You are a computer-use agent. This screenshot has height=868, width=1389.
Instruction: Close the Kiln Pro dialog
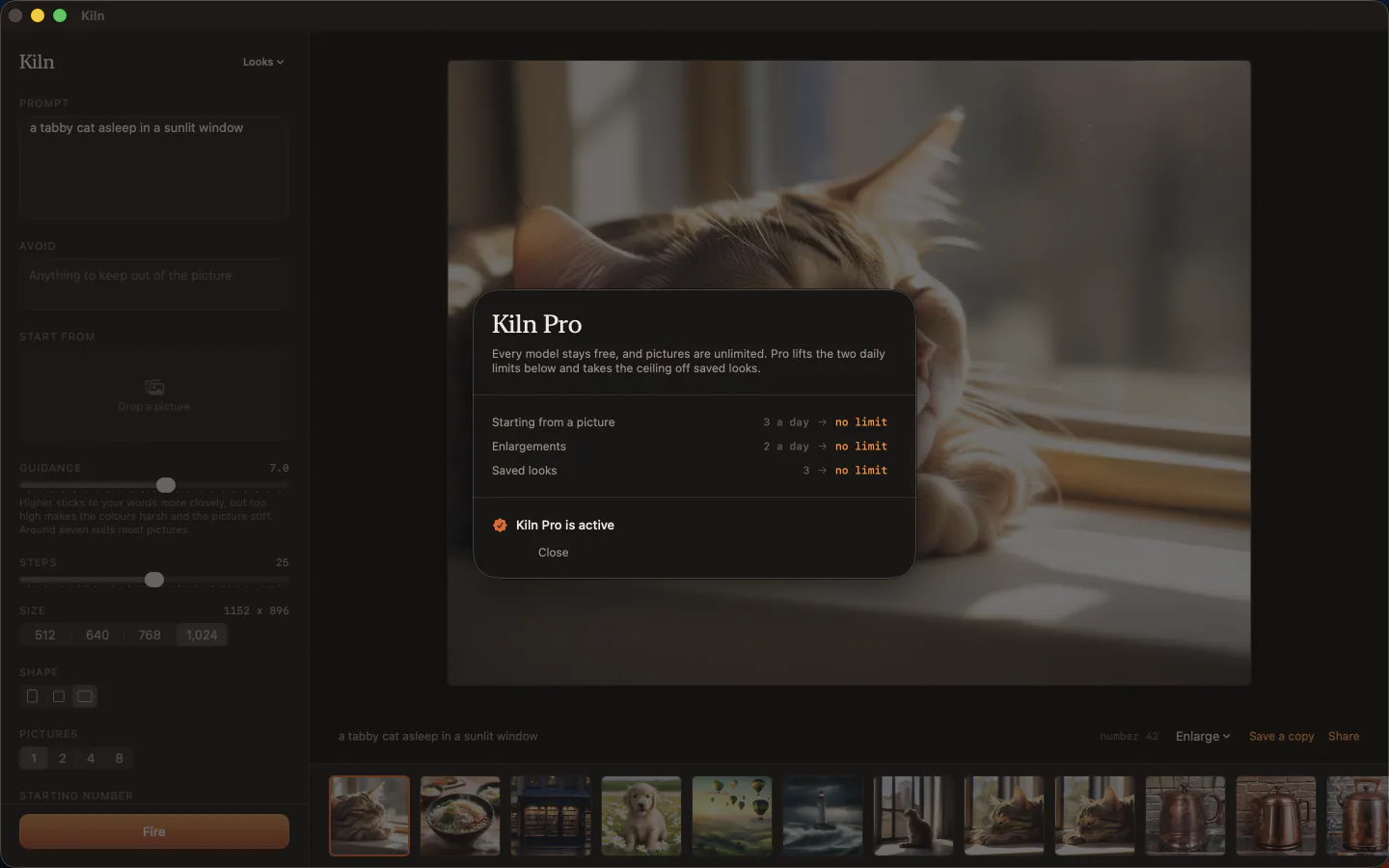(554, 553)
